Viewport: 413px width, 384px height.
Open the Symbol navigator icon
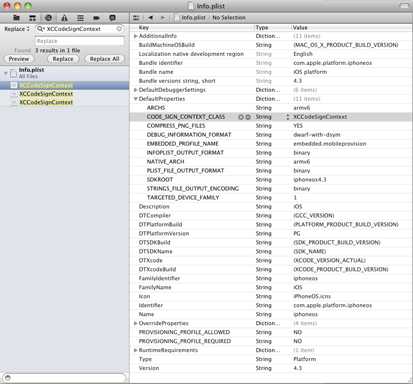[x=32, y=18]
